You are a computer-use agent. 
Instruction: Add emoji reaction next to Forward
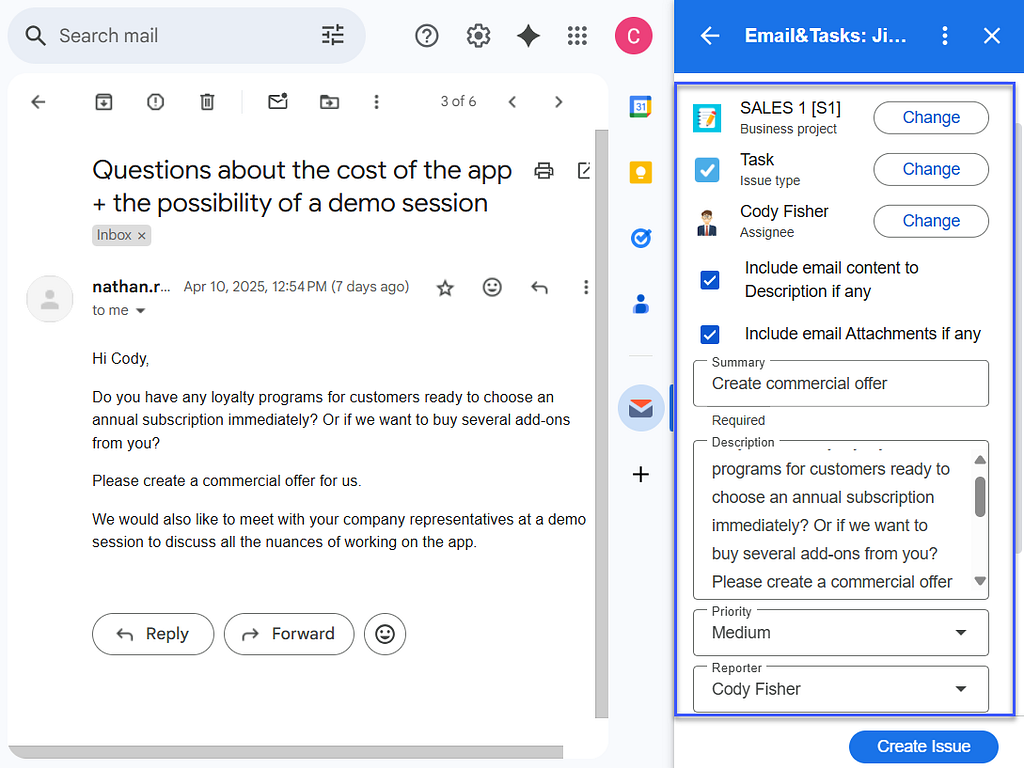point(385,634)
